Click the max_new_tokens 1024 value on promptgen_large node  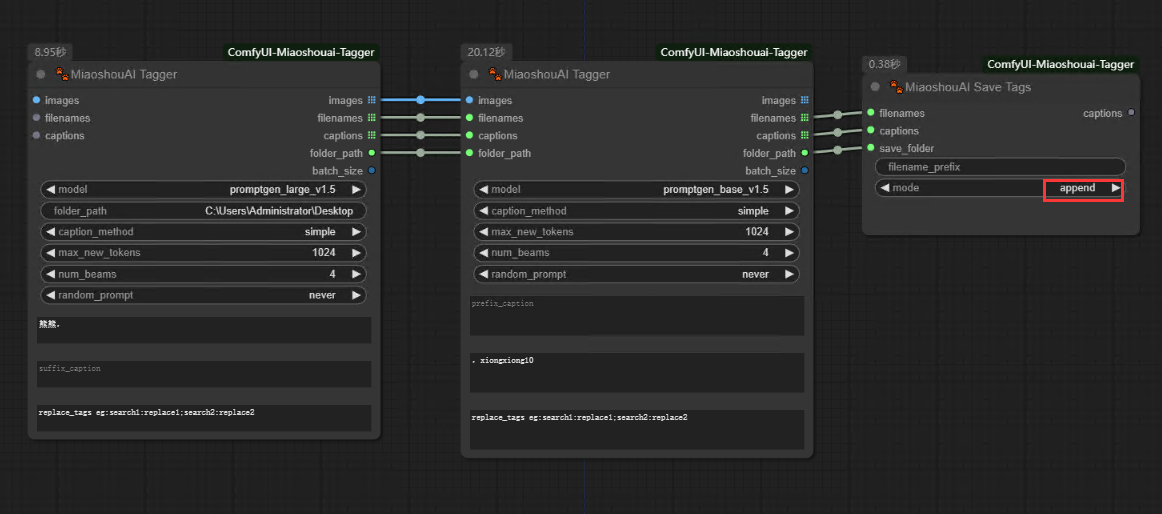[323, 253]
